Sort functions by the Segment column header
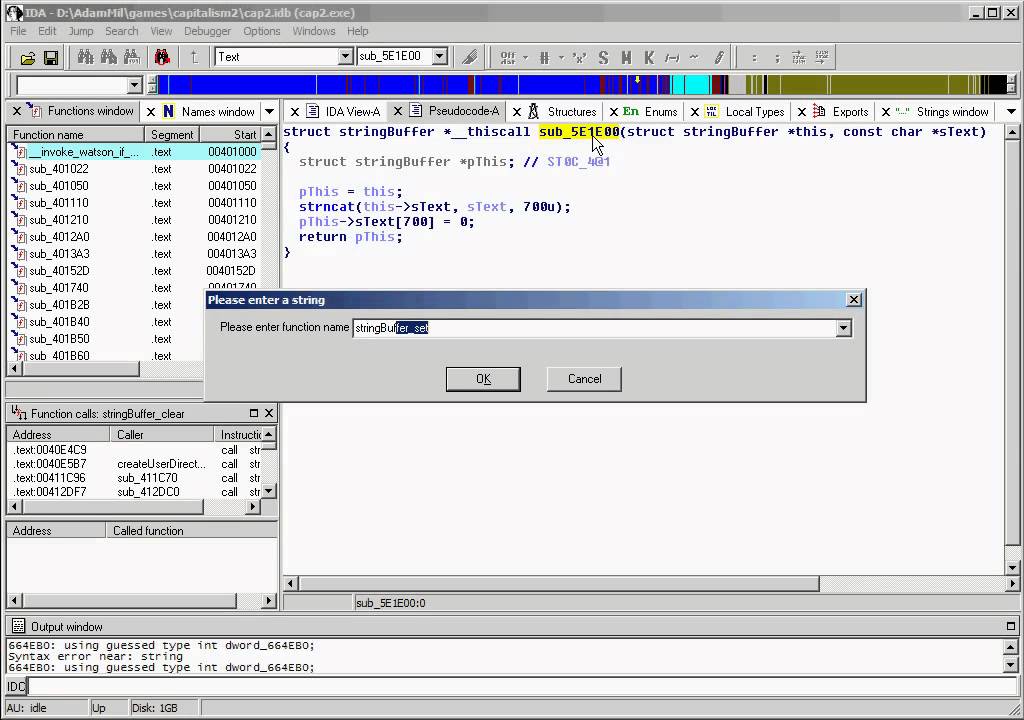Image resolution: width=1024 pixels, height=720 pixels. click(172, 135)
